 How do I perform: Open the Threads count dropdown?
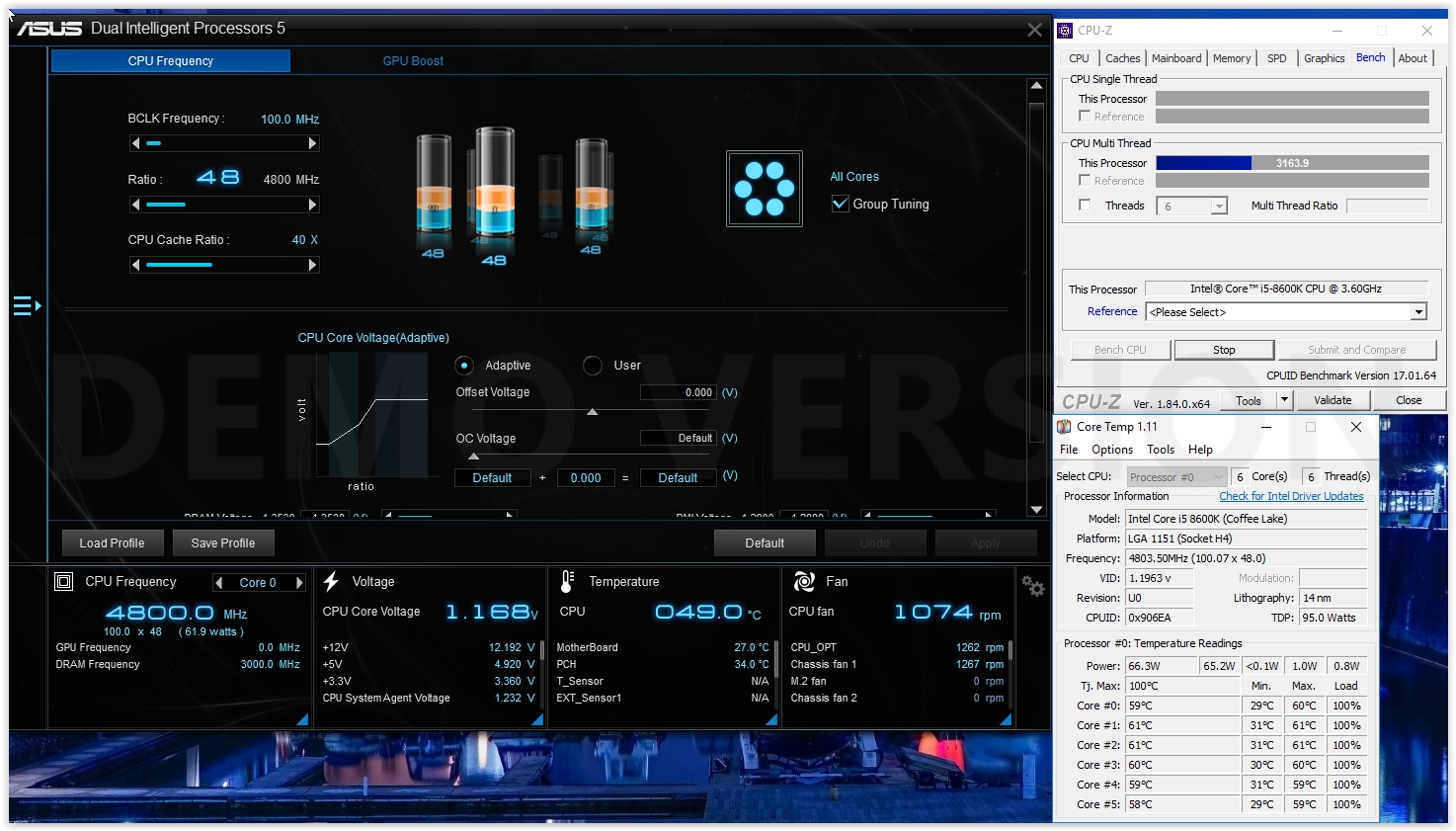point(1219,207)
